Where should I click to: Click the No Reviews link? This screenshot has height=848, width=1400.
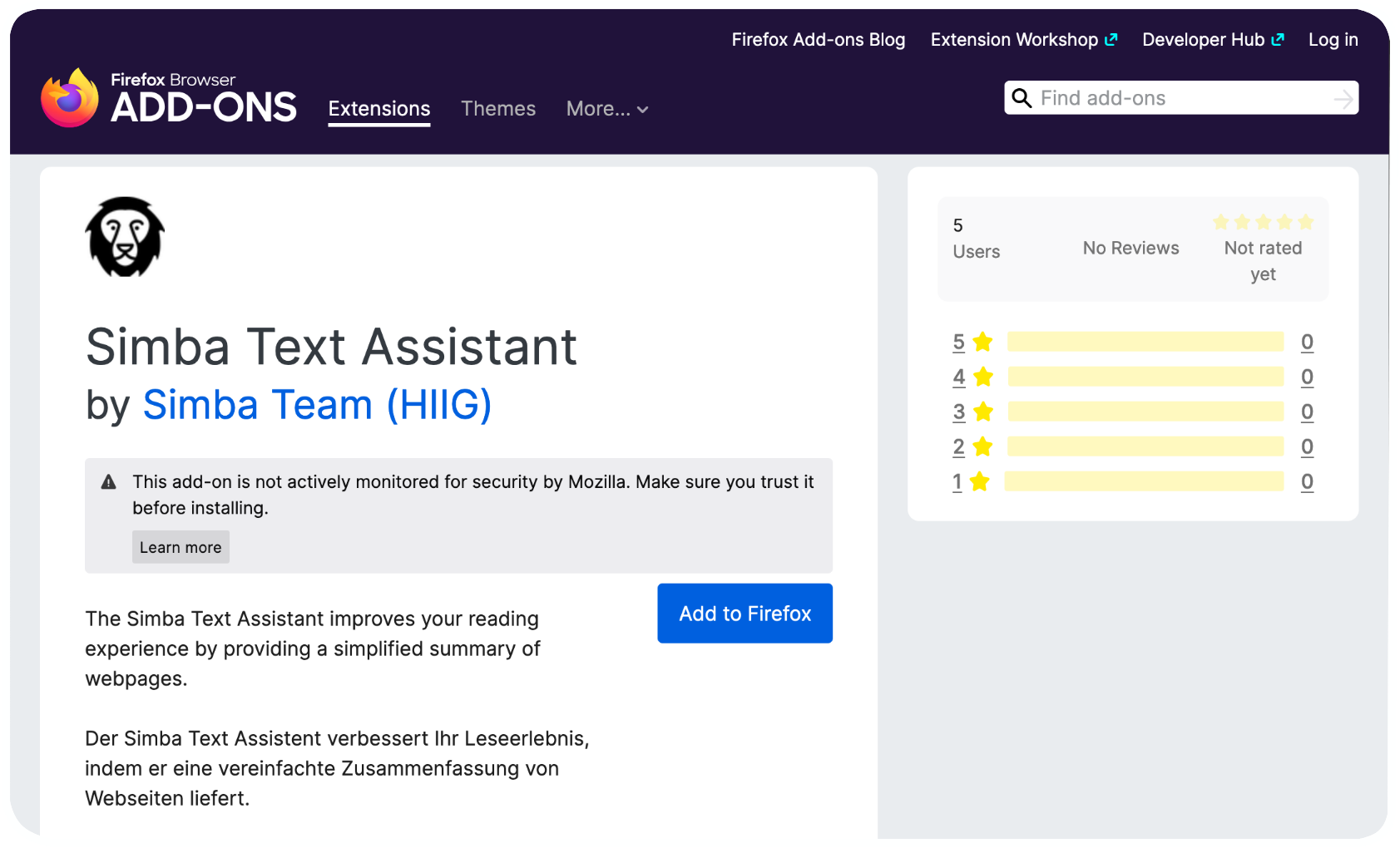[x=1130, y=248]
